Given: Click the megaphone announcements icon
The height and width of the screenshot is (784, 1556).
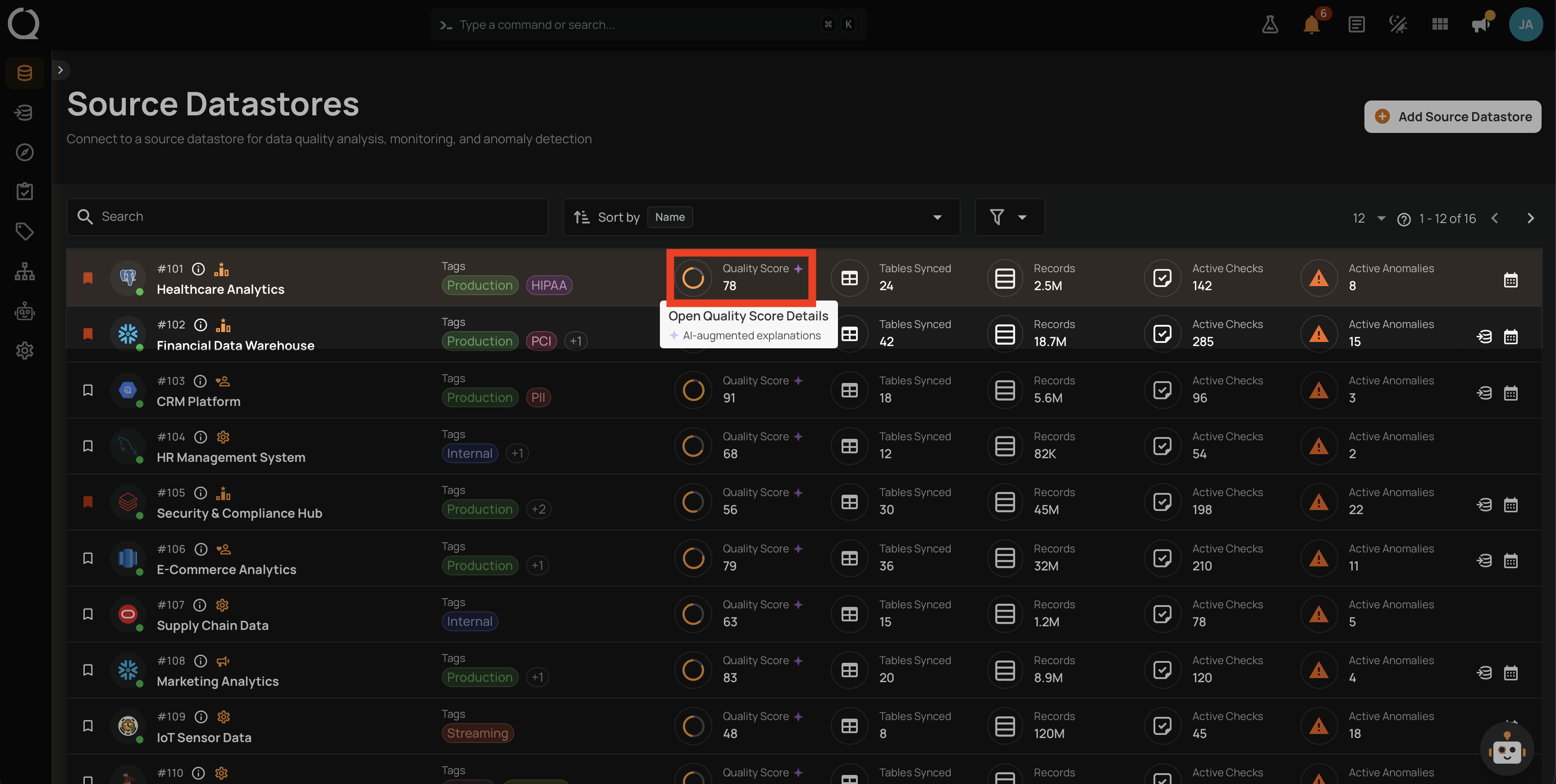Looking at the screenshot, I should click(1480, 25).
